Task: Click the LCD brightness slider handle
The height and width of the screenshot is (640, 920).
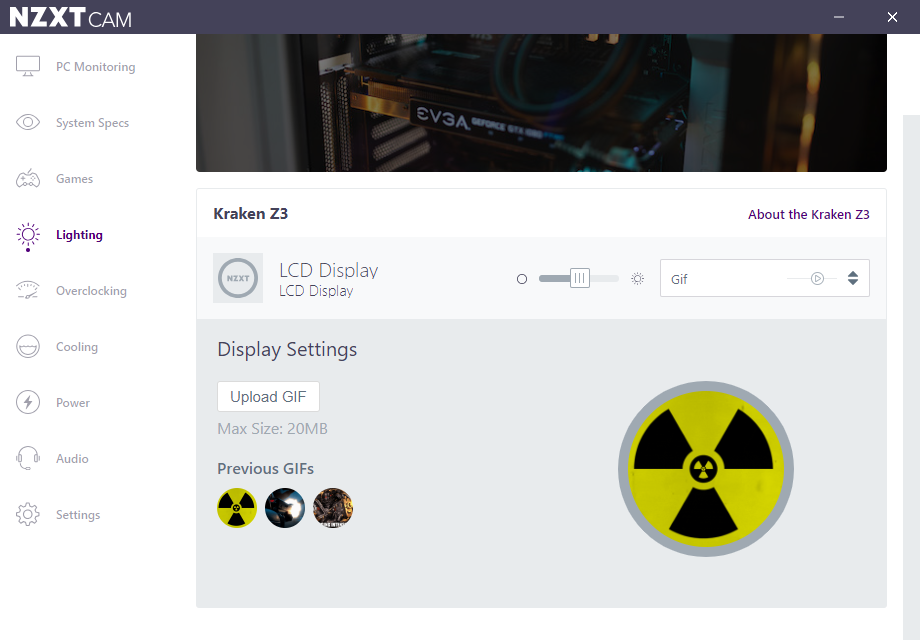Action: (579, 278)
